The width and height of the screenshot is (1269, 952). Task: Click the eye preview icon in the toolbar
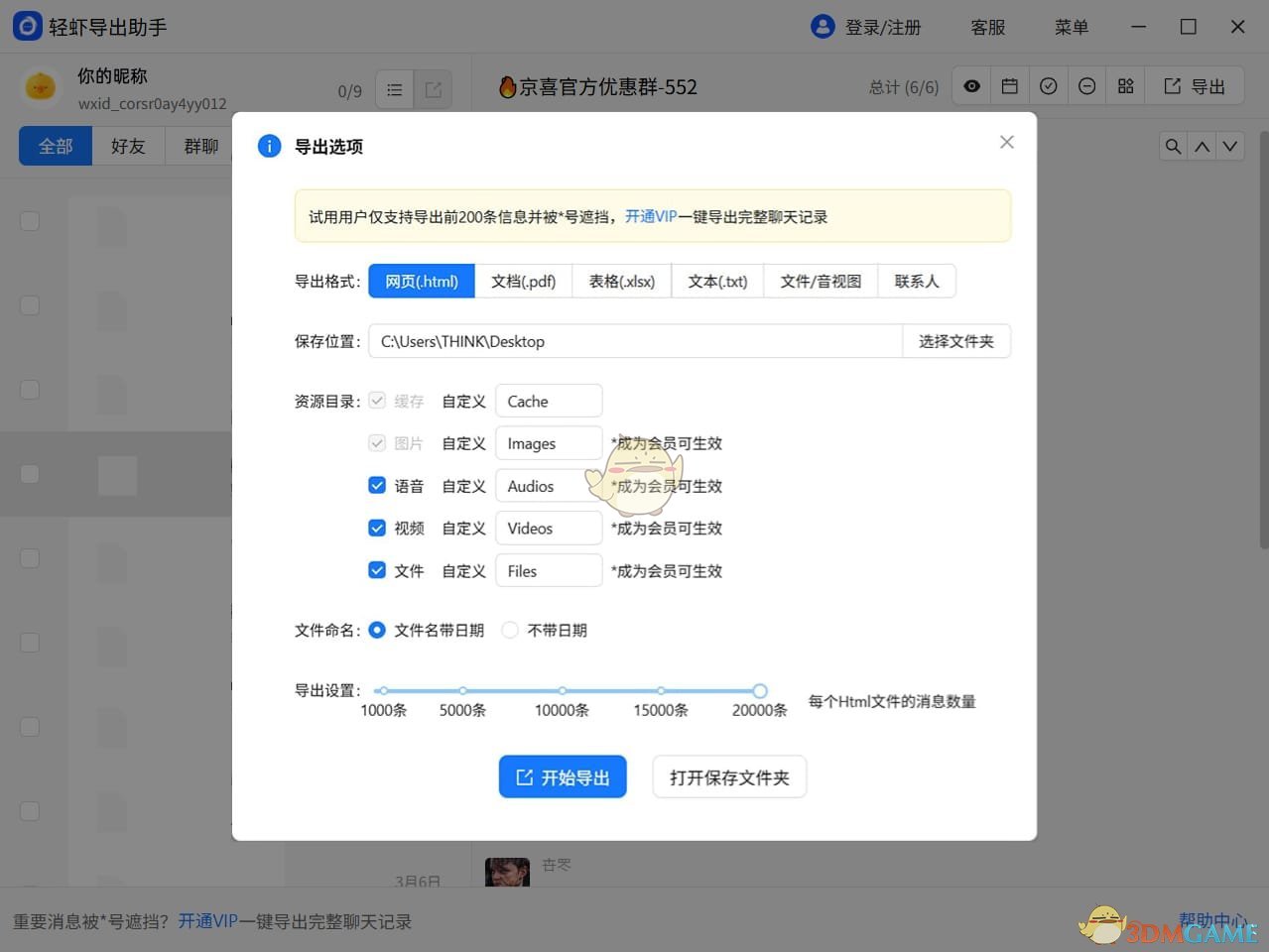(x=970, y=85)
